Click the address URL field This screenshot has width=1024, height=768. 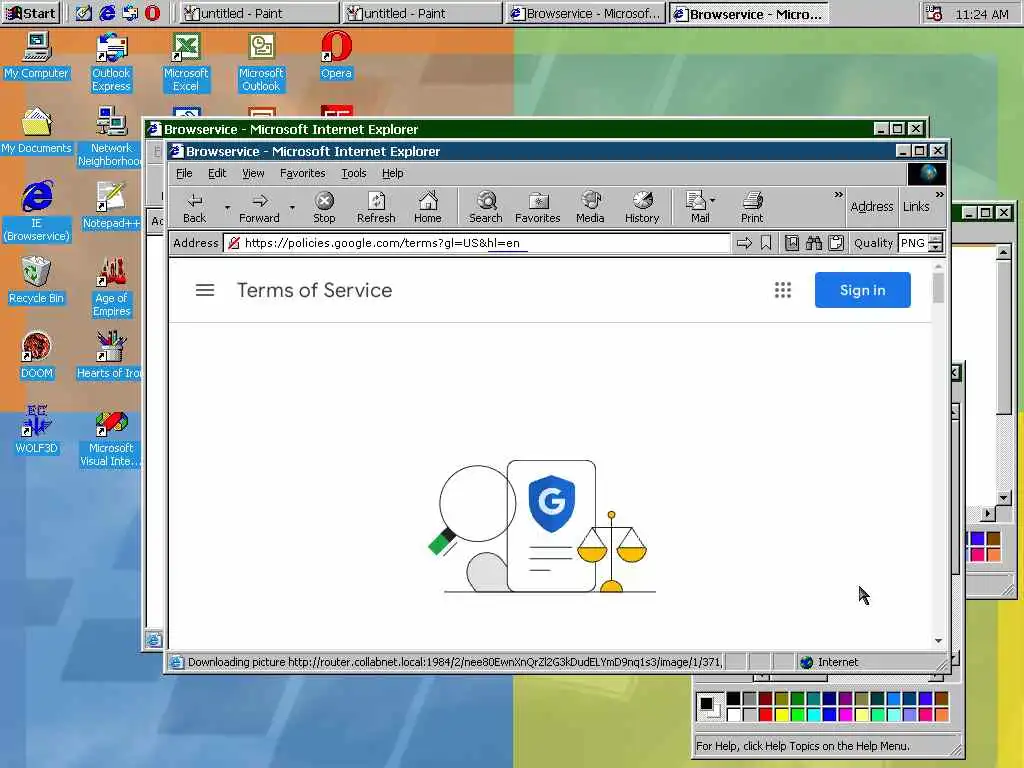(477, 243)
